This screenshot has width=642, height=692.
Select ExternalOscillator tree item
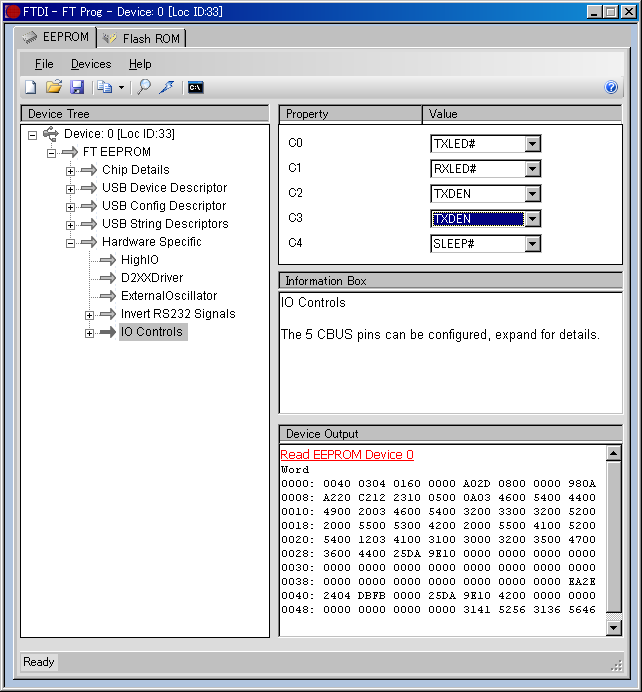(169, 296)
